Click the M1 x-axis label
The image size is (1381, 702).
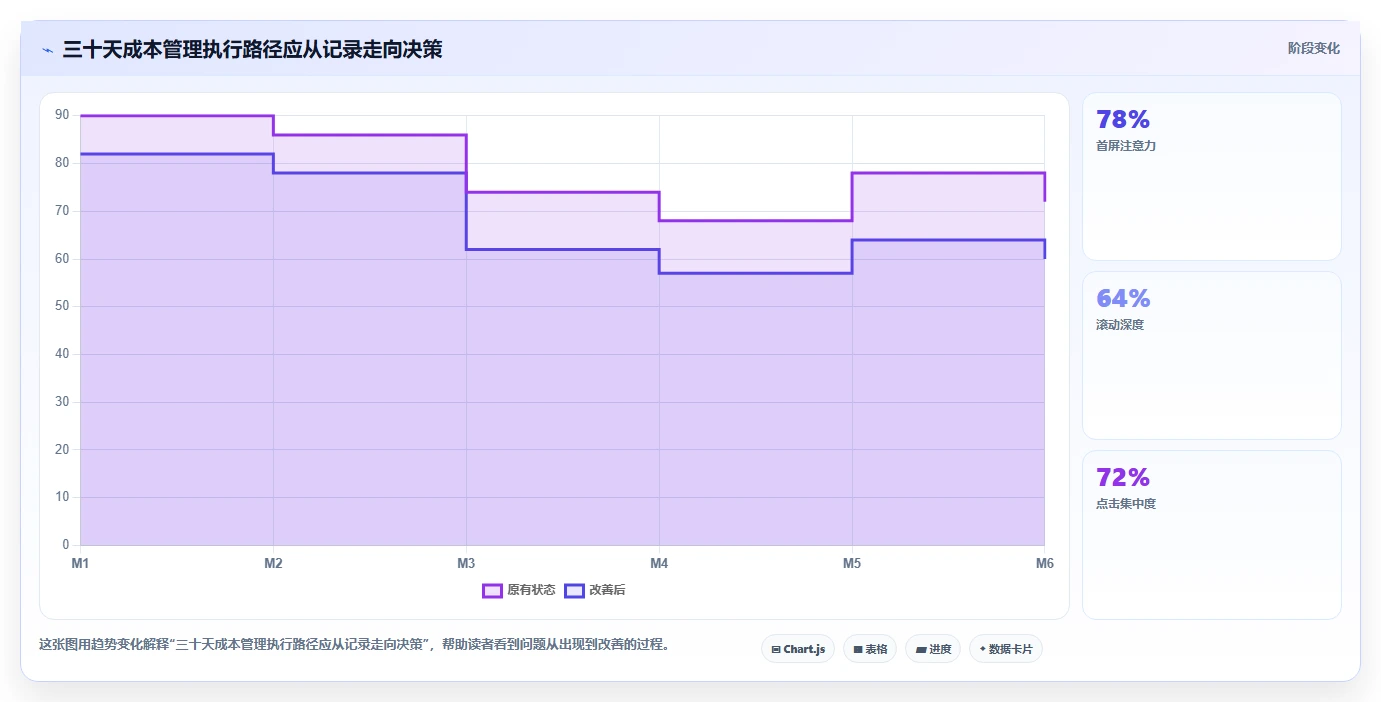pos(80,563)
